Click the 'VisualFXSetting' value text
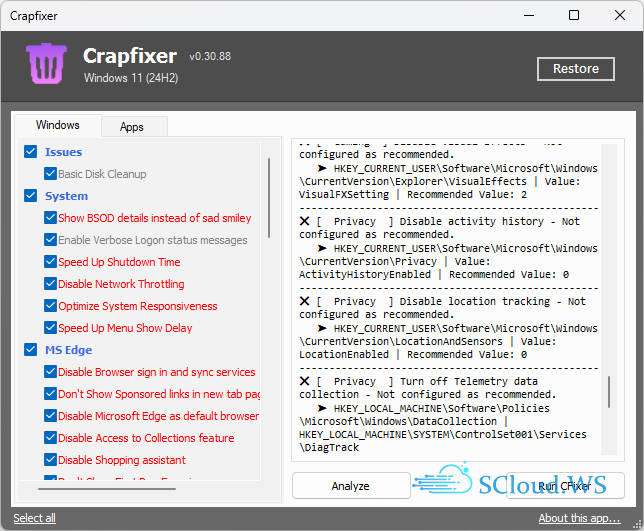 pos(344,194)
